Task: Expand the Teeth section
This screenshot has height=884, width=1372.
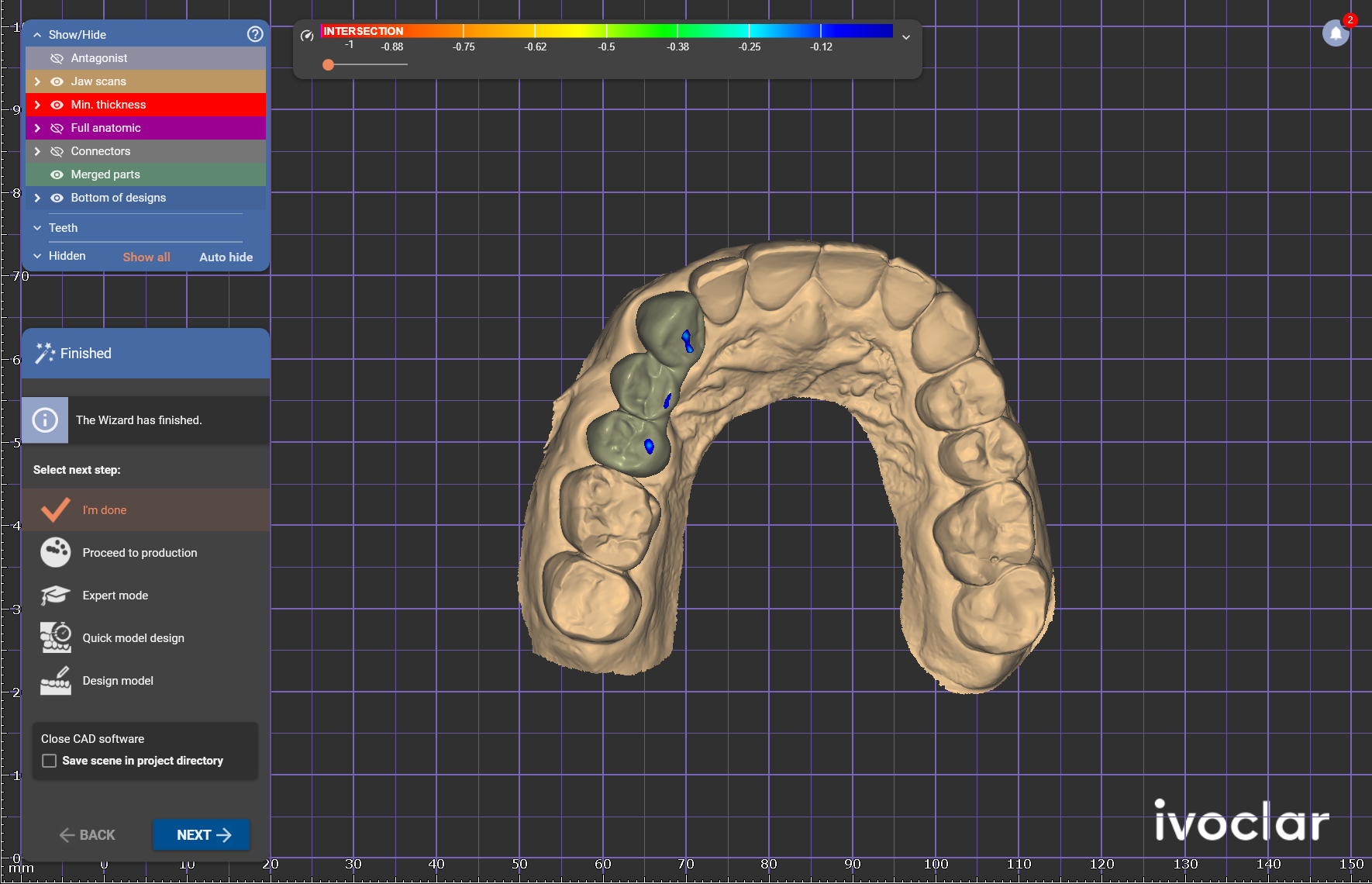Action: 37,228
